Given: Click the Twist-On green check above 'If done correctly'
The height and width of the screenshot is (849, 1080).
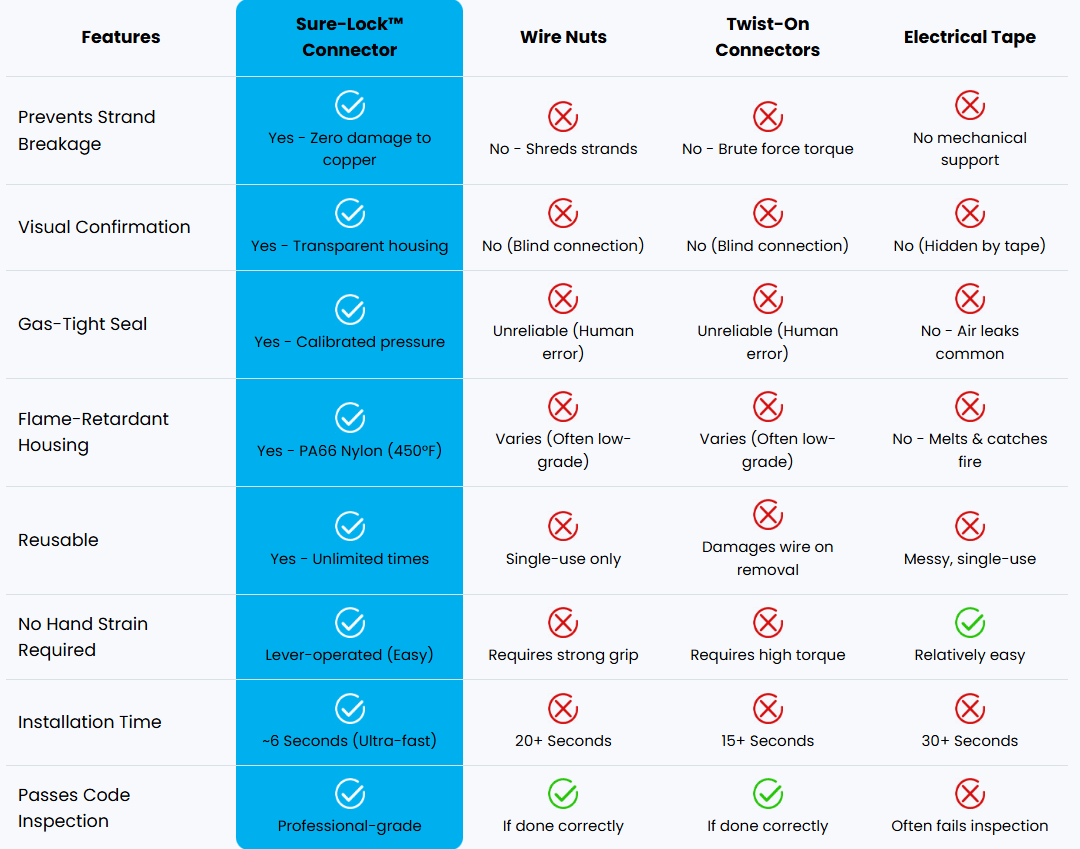Looking at the screenshot, I should click(x=767, y=793).
